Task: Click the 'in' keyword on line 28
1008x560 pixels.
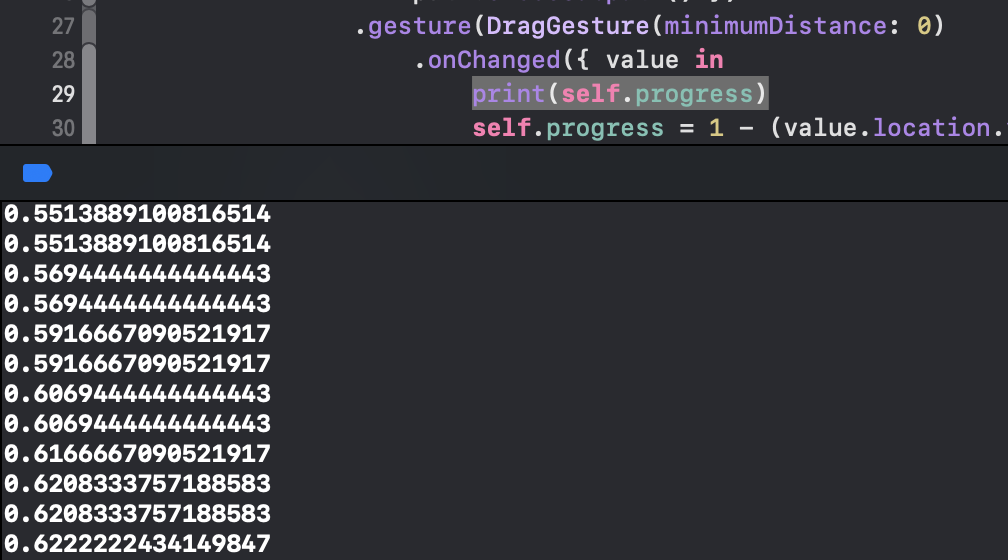Action: tap(709, 60)
